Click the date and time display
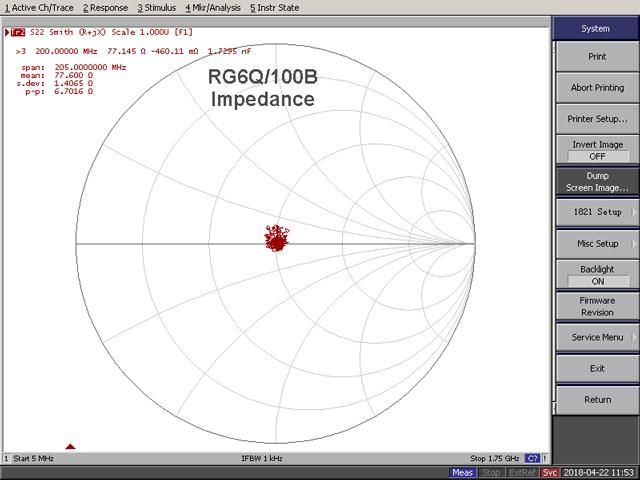 click(600, 473)
